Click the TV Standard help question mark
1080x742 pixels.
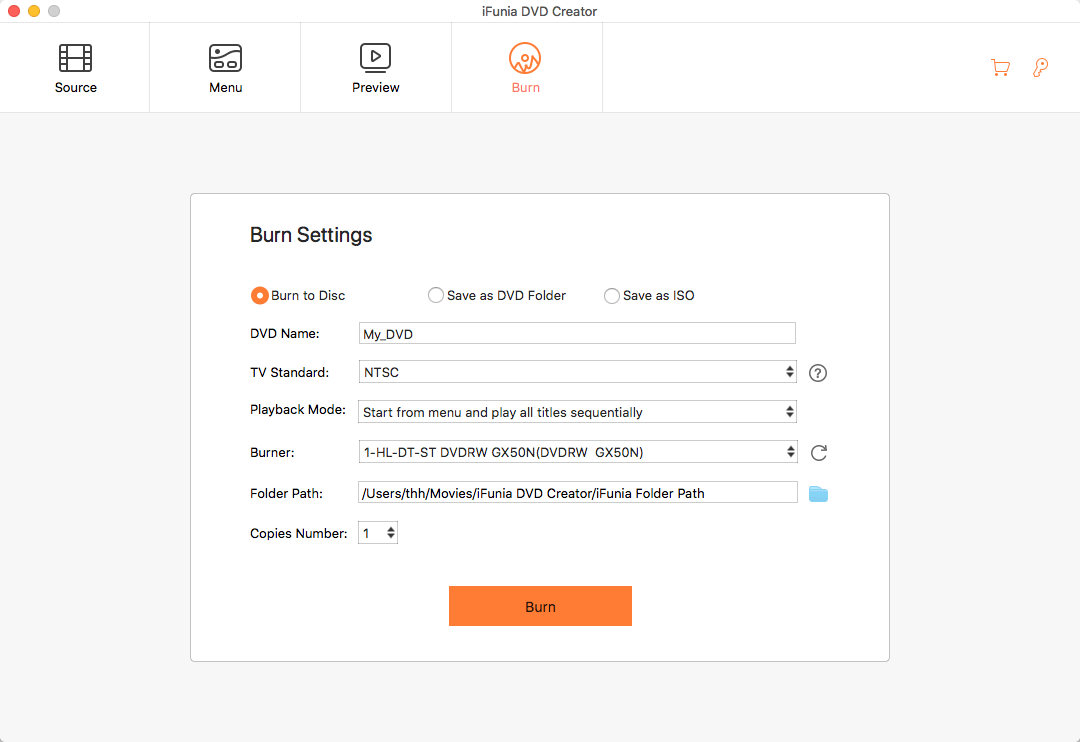point(818,373)
